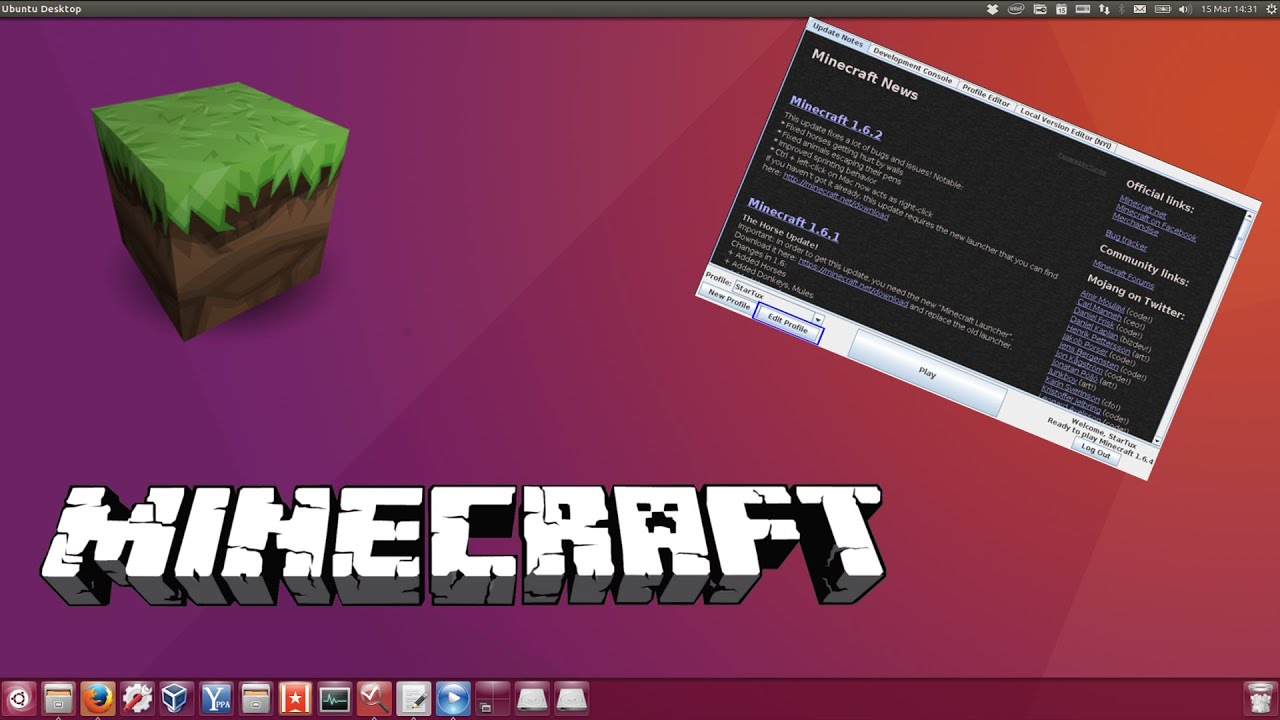Open Daniel Frisk's Twitter link
Viewport: 1280px width, 720px height.
point(1093,320)
